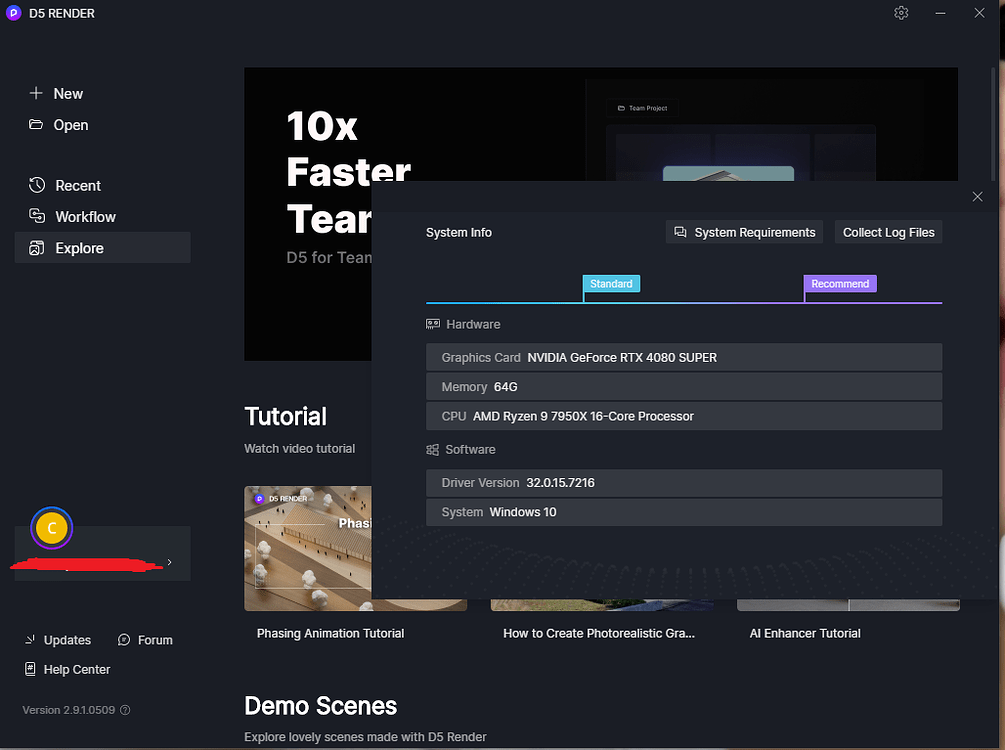Viewport: 1005px width, 750px height.
Task: Expand the user profile chevron
Action: 171,564
